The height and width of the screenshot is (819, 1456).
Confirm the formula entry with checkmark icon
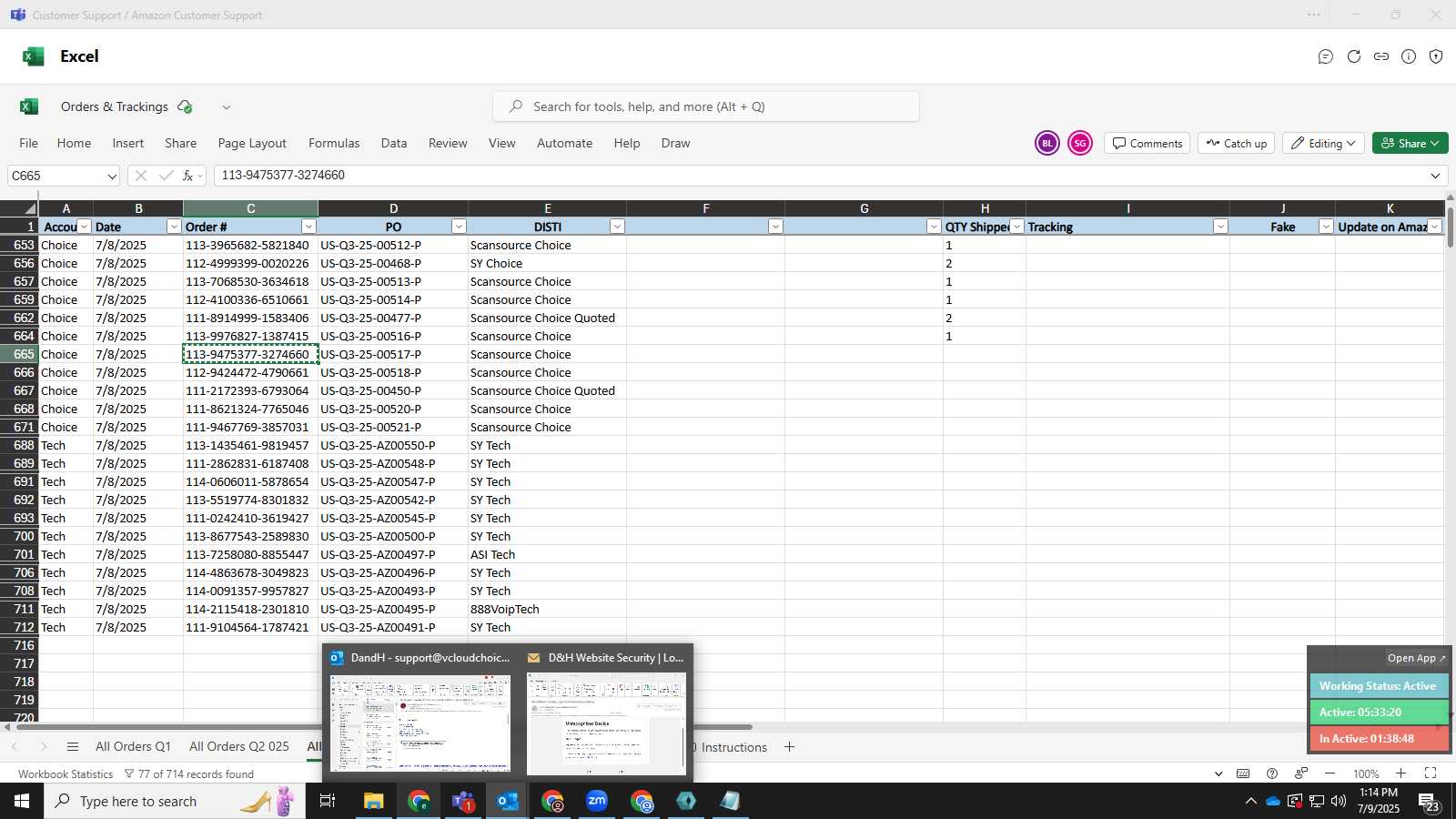click(166, 176)
